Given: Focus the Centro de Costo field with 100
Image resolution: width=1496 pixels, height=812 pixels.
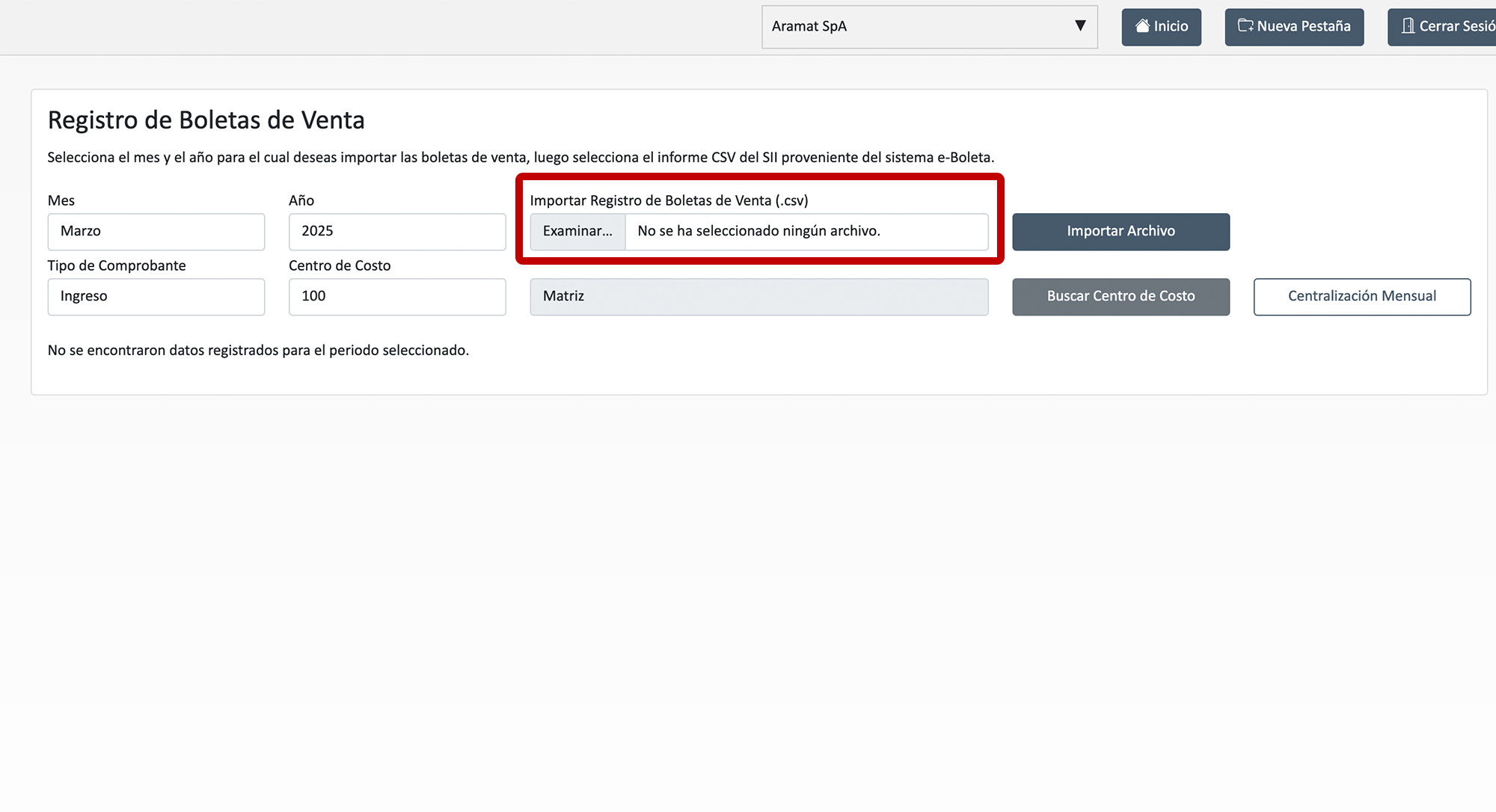Looking at the screenshot, I should 396,297.
